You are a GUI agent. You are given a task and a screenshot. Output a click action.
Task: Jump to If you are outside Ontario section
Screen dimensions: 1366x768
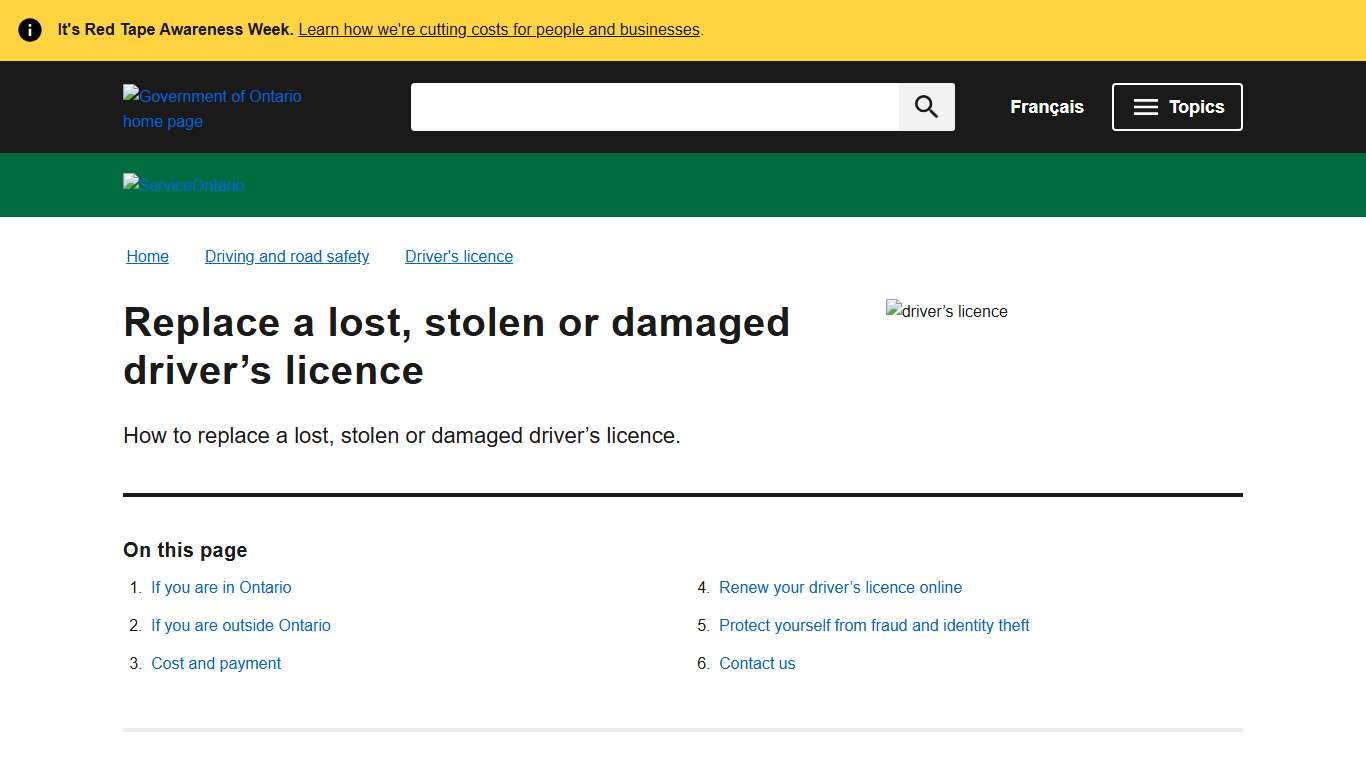click(241, 625)
